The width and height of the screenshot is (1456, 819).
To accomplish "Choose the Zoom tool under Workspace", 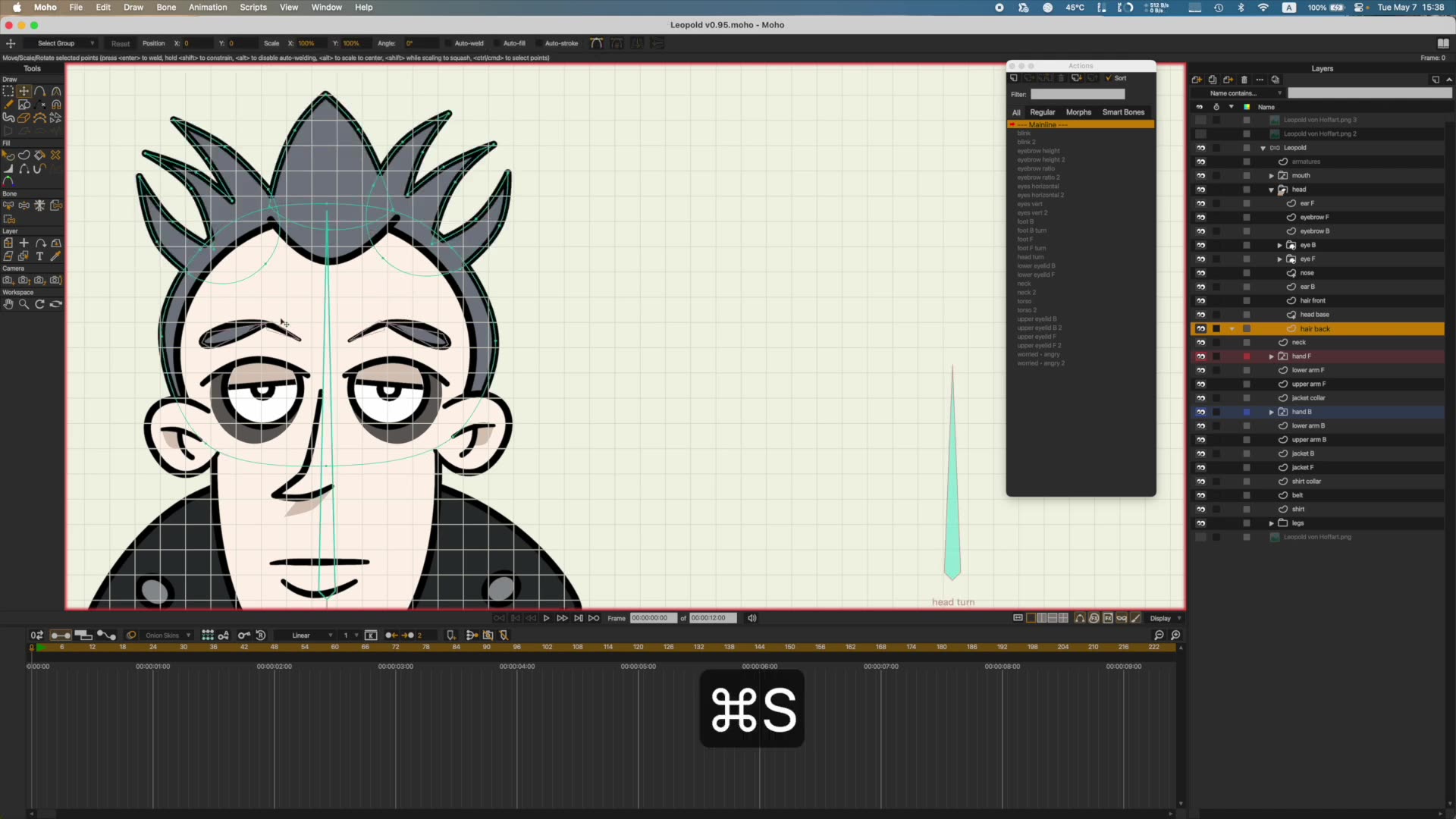I will pos(24,304).
